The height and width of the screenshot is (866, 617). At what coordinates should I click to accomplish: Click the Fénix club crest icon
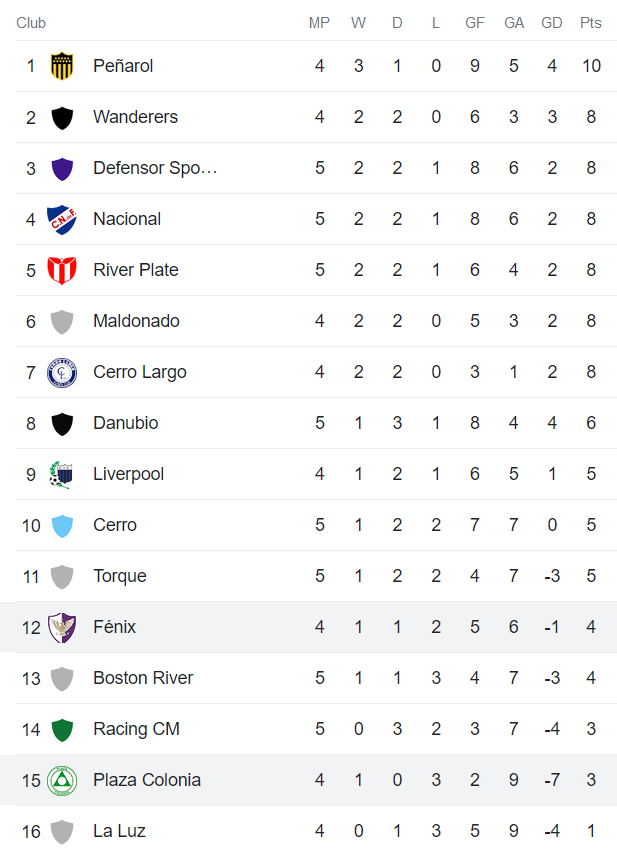[62, 627]
